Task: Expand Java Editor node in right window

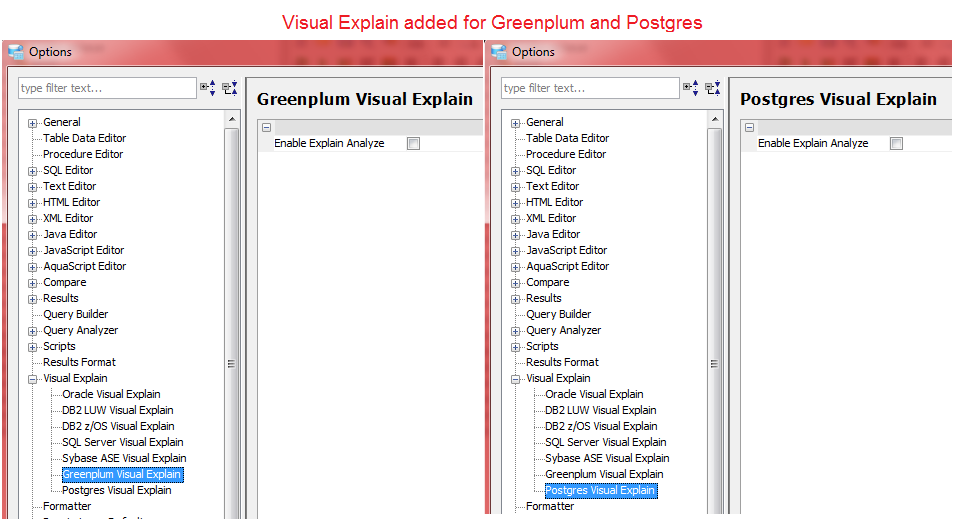Action: coord(515,235)
